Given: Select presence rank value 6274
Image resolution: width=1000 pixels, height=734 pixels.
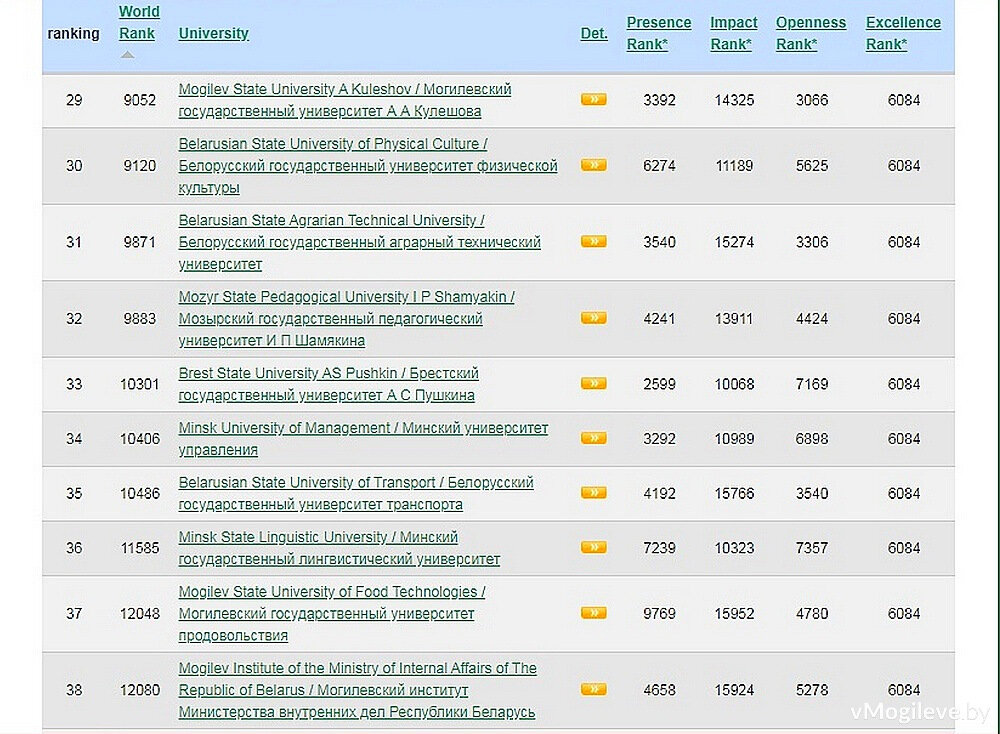Looking at the screenshot, I should click(x=659, y=166).
